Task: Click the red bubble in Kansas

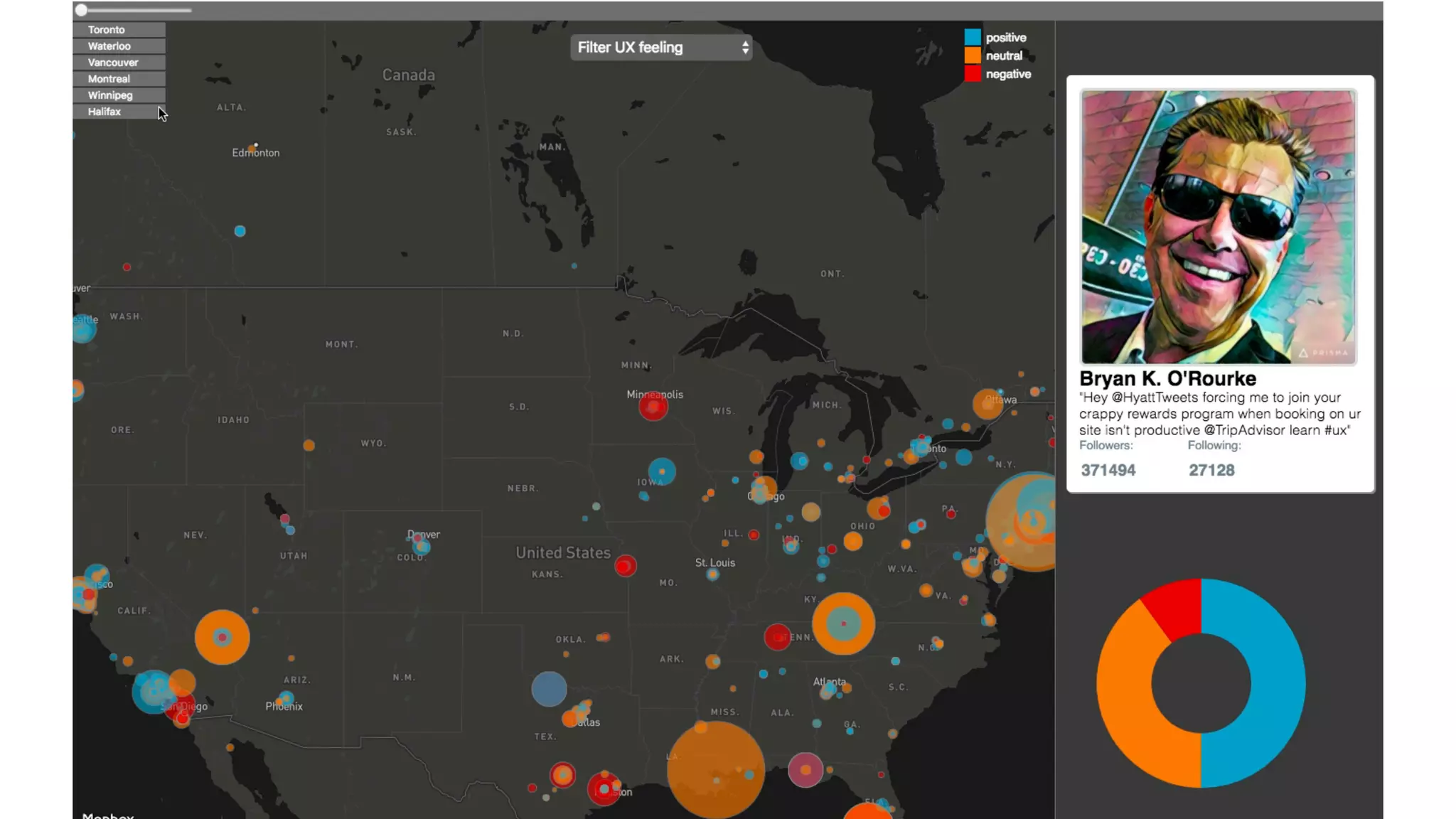Action: [x=626, y=566]
